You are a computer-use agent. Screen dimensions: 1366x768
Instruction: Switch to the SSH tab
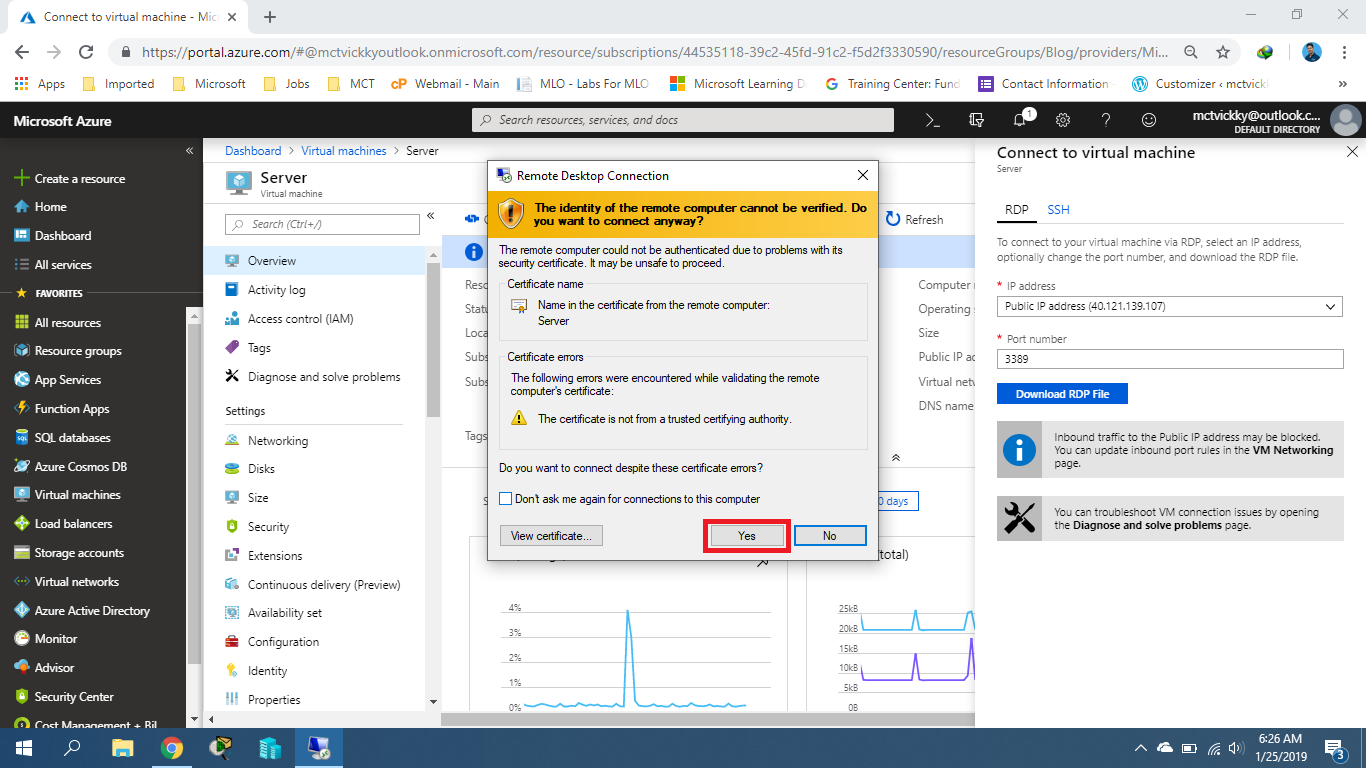tap(1058, 210)
